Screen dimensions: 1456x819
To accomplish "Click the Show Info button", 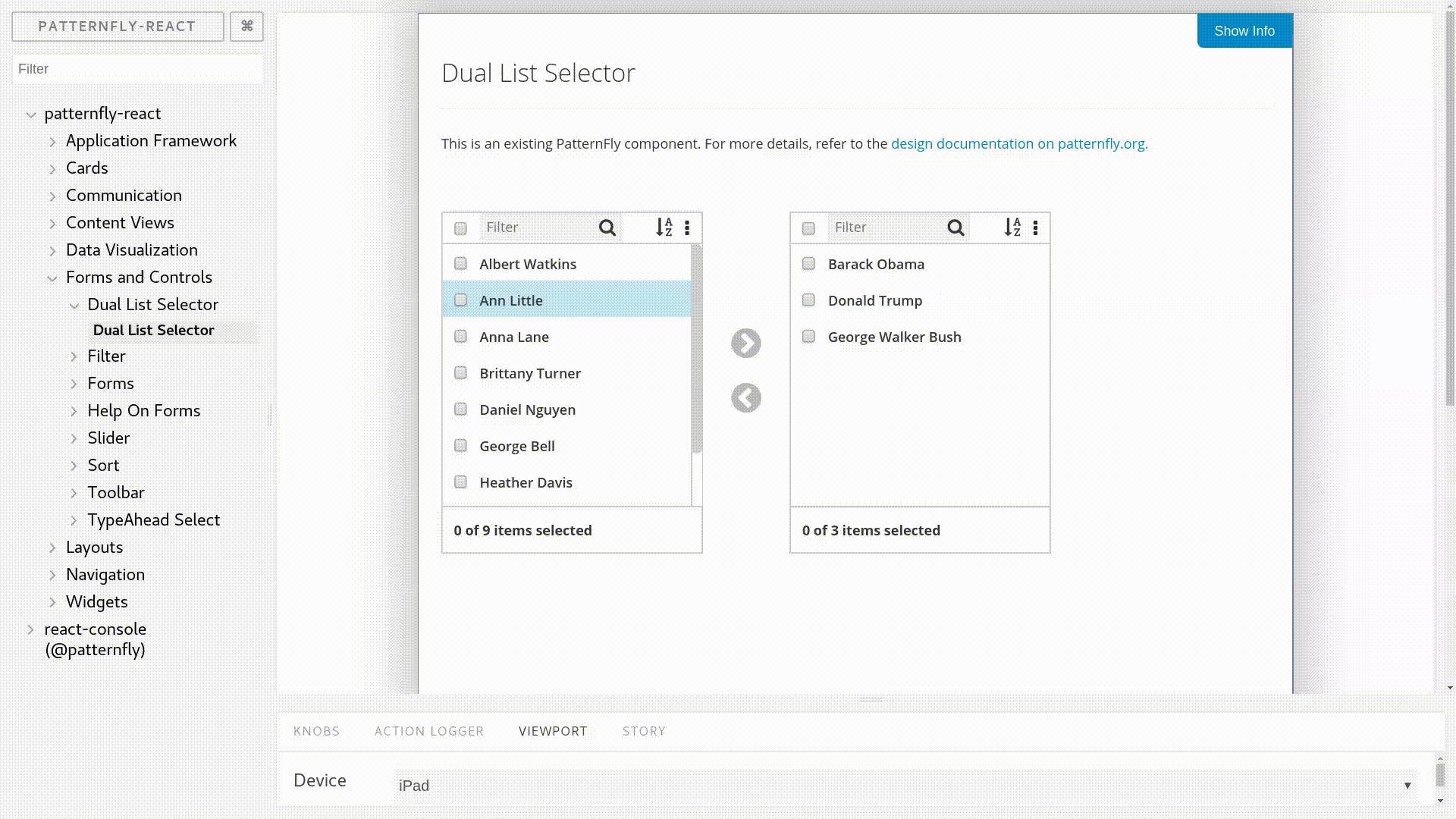I will (1244, 31).
